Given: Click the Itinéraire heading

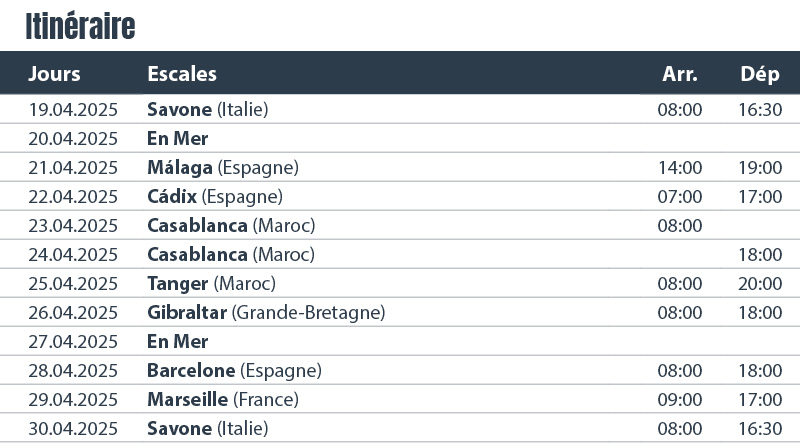Looking at the screenshot, I should pos(81,27).
